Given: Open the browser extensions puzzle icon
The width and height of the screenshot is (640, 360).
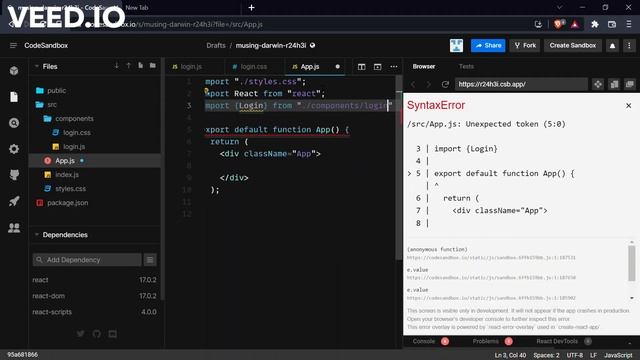Looking at the screenshot, I should [x=595, y=24].
